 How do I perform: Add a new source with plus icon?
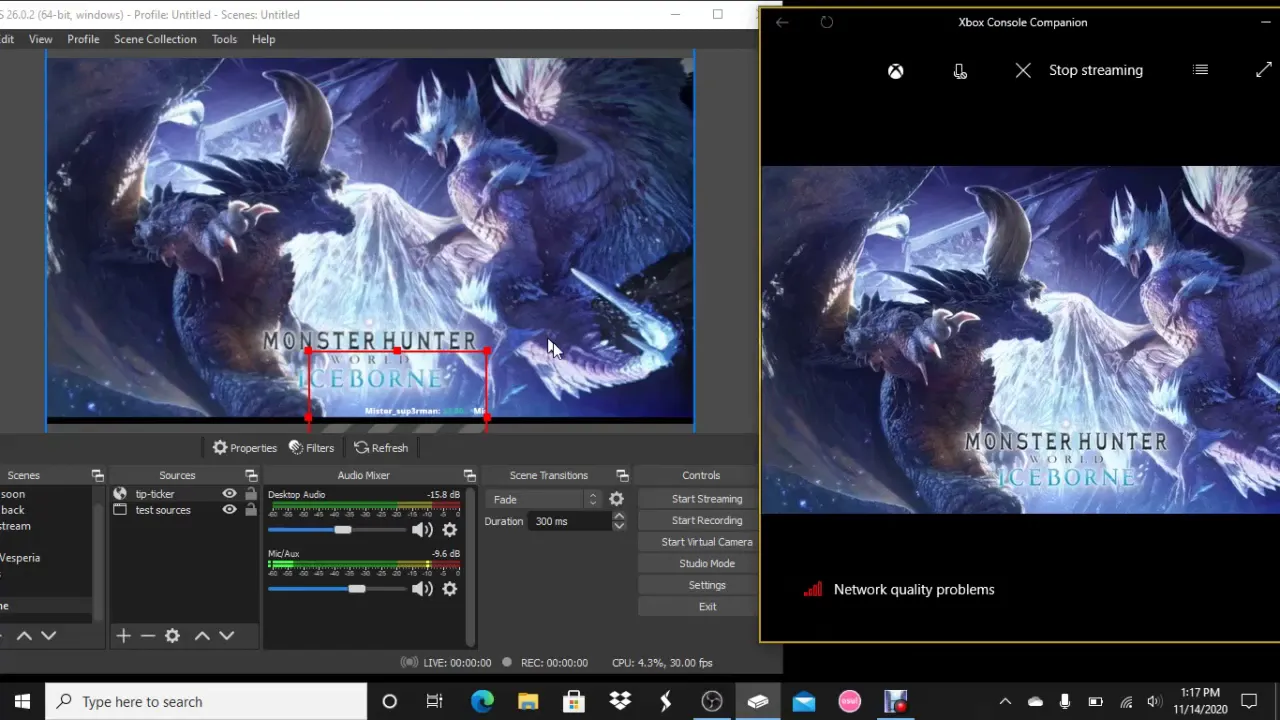click(x=123, y=636)
